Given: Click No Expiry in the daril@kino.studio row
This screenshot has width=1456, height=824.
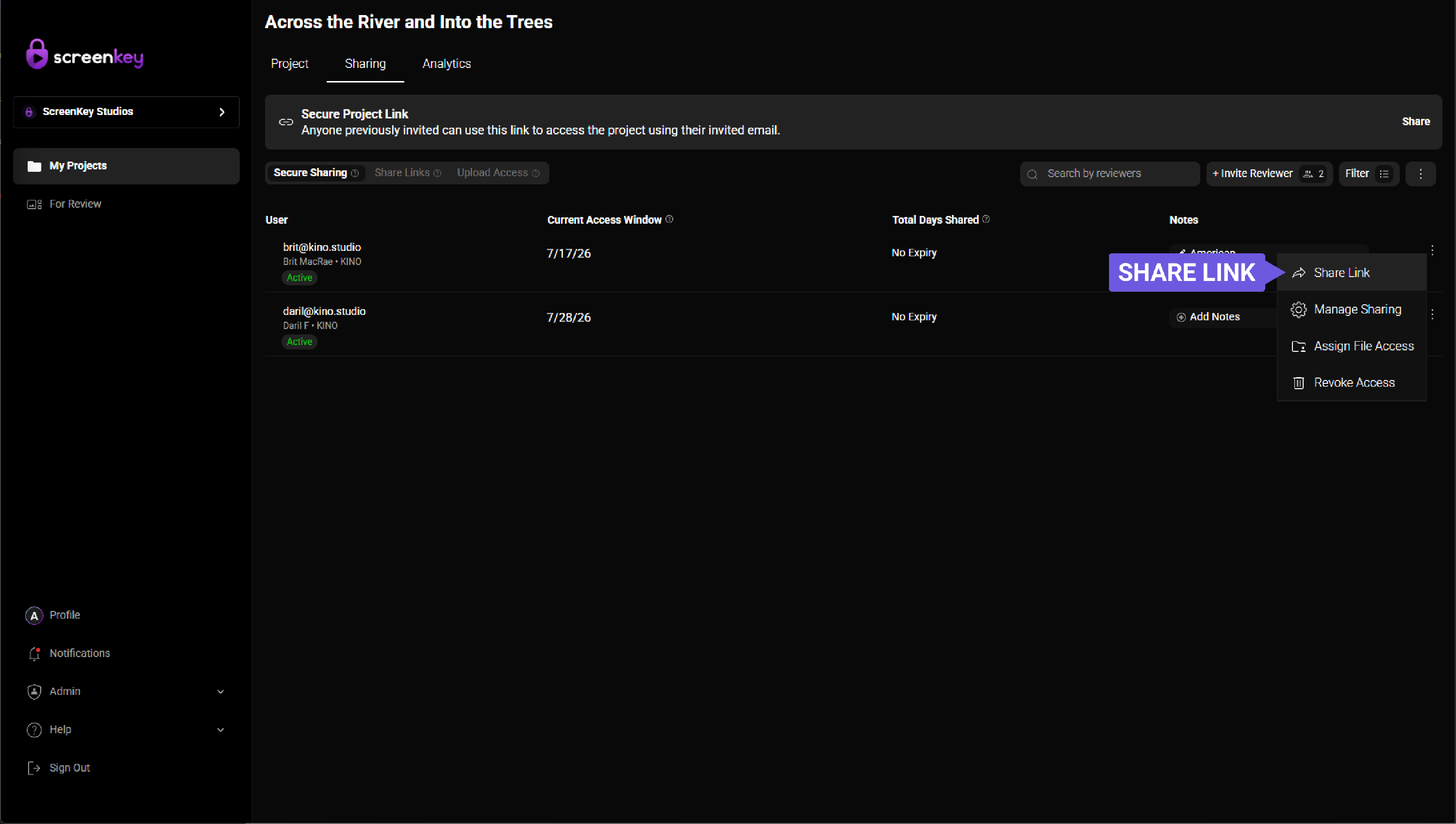Looking at the screenshot, I should (x=914, y=317).
